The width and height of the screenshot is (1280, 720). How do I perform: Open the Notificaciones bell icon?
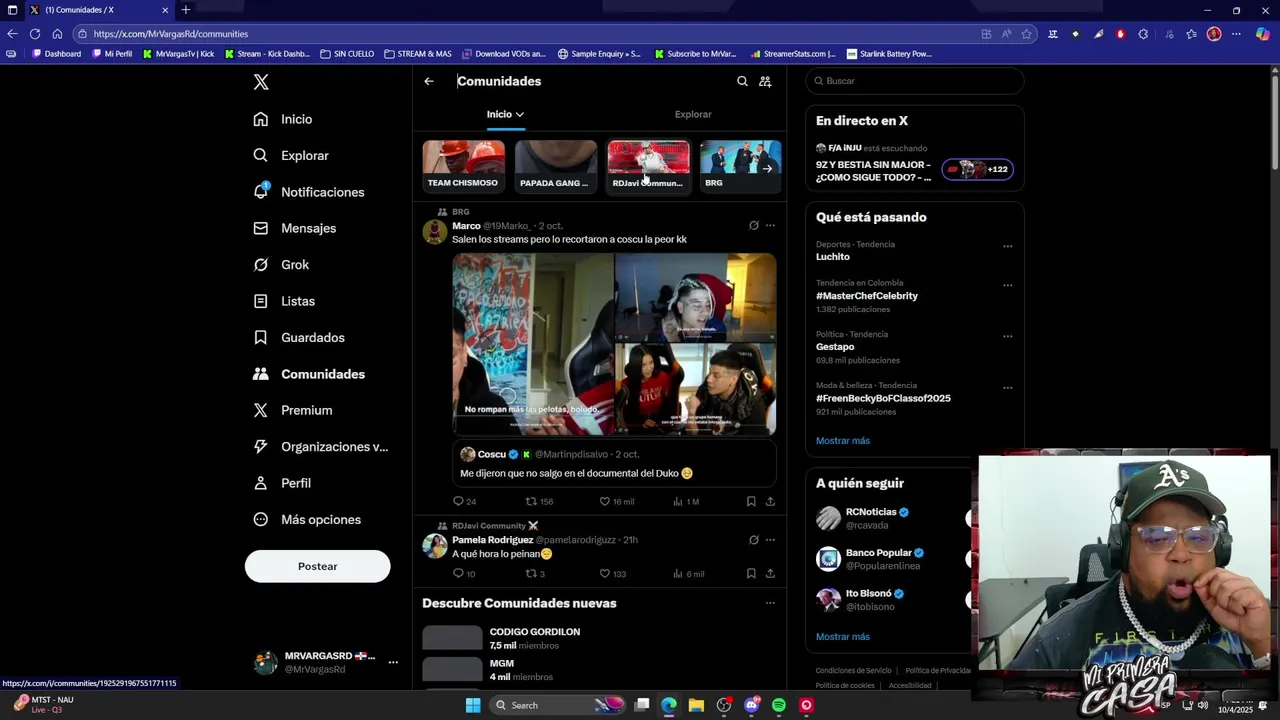click(x=261, y=191)
